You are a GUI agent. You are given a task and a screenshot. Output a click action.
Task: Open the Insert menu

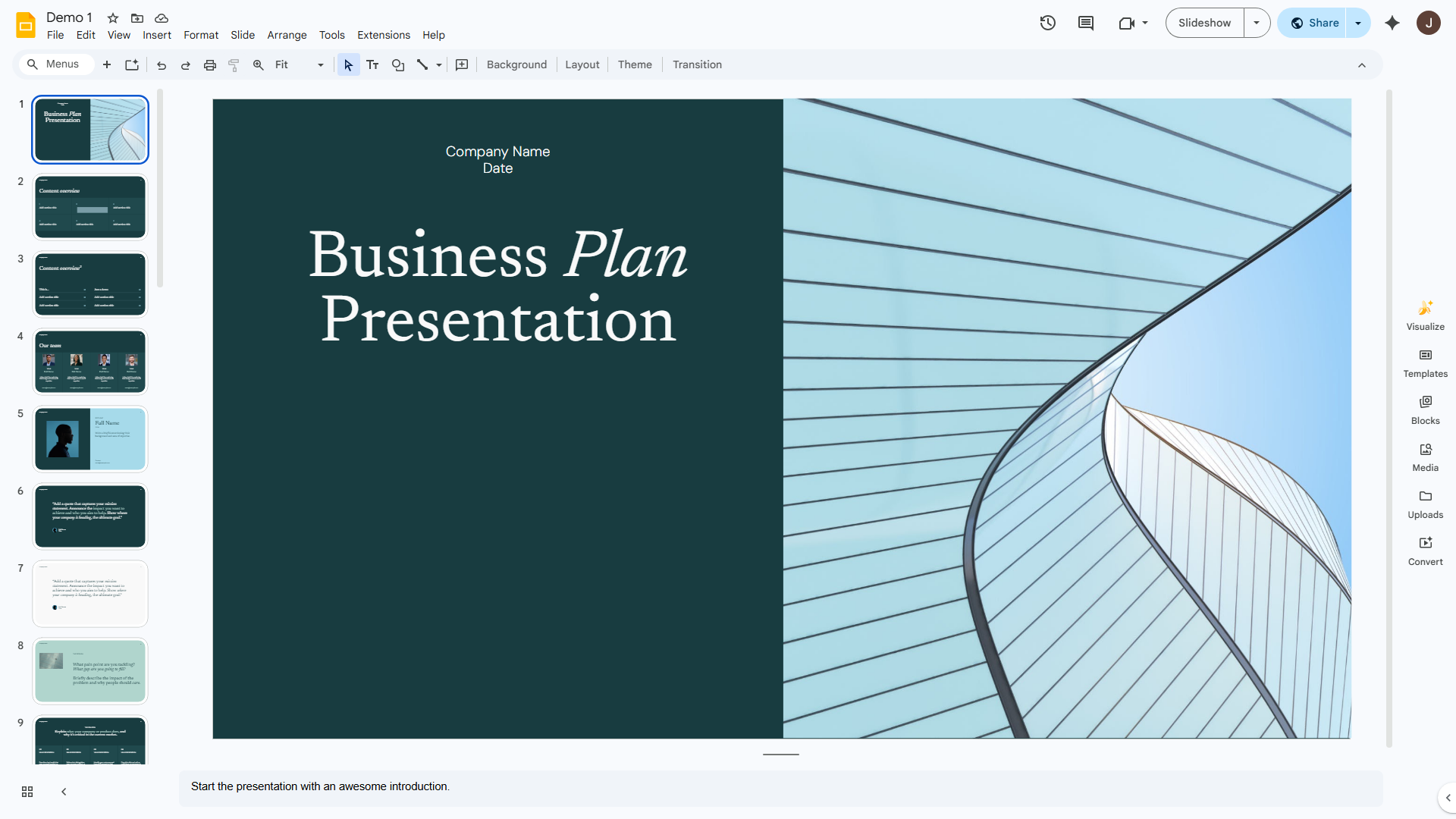click(x=157, y=35)
